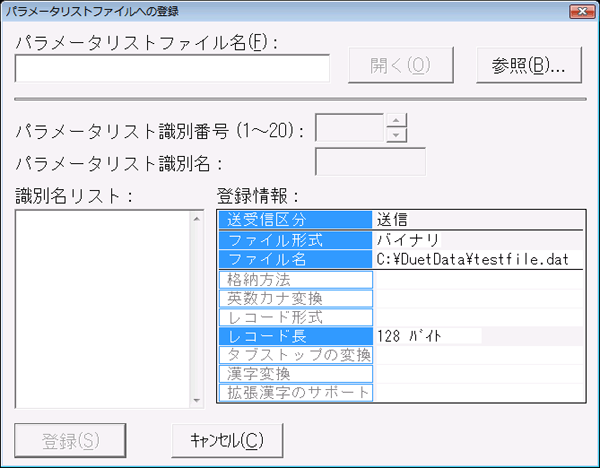Increase the パラメータリスト識別番号 spinner value
600x468 pixels.
click(397, 121)
